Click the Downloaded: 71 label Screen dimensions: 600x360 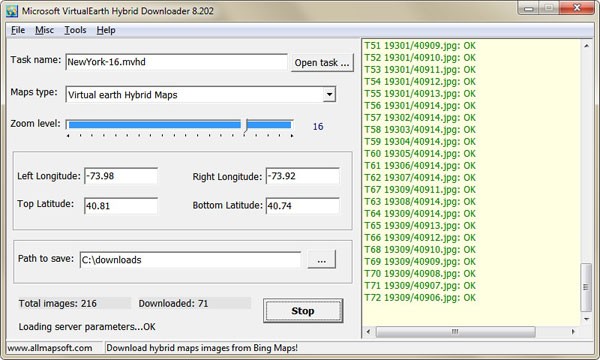pos(173,303)
